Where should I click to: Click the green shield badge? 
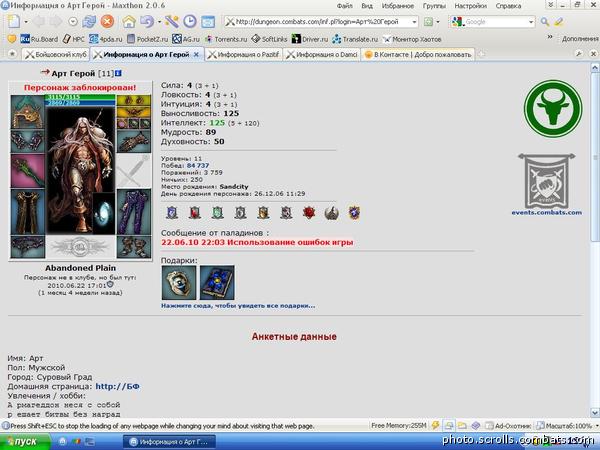pos(217,212)
